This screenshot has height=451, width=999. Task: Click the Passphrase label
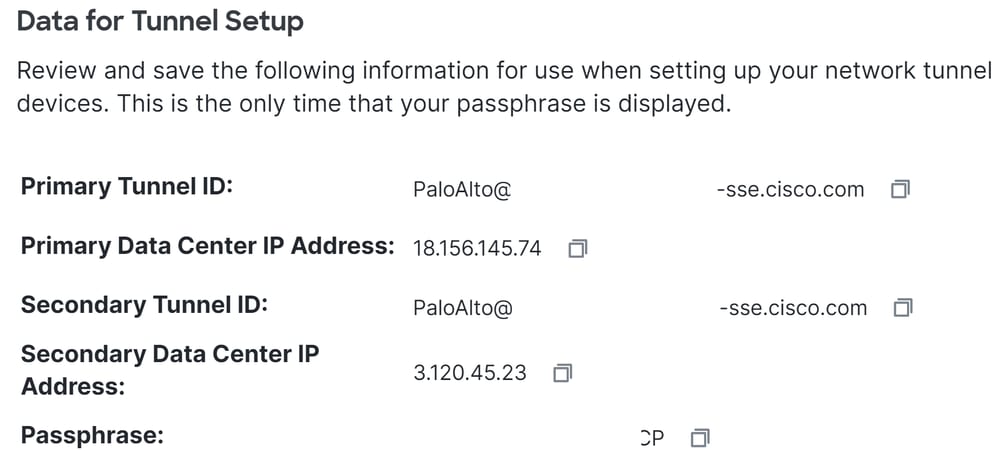tap(92, 436)
